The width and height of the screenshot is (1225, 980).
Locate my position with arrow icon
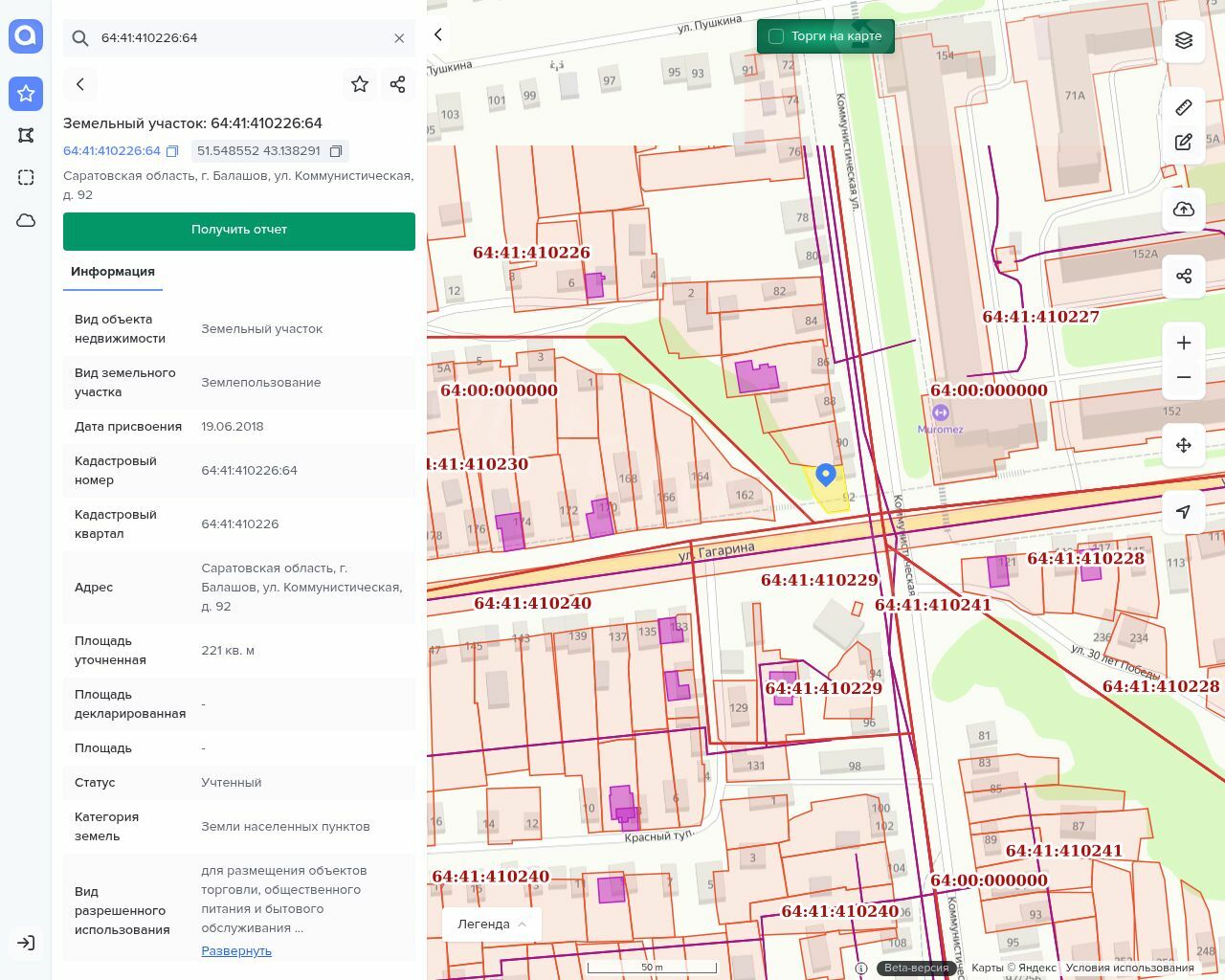click(x=1184, y=512)
